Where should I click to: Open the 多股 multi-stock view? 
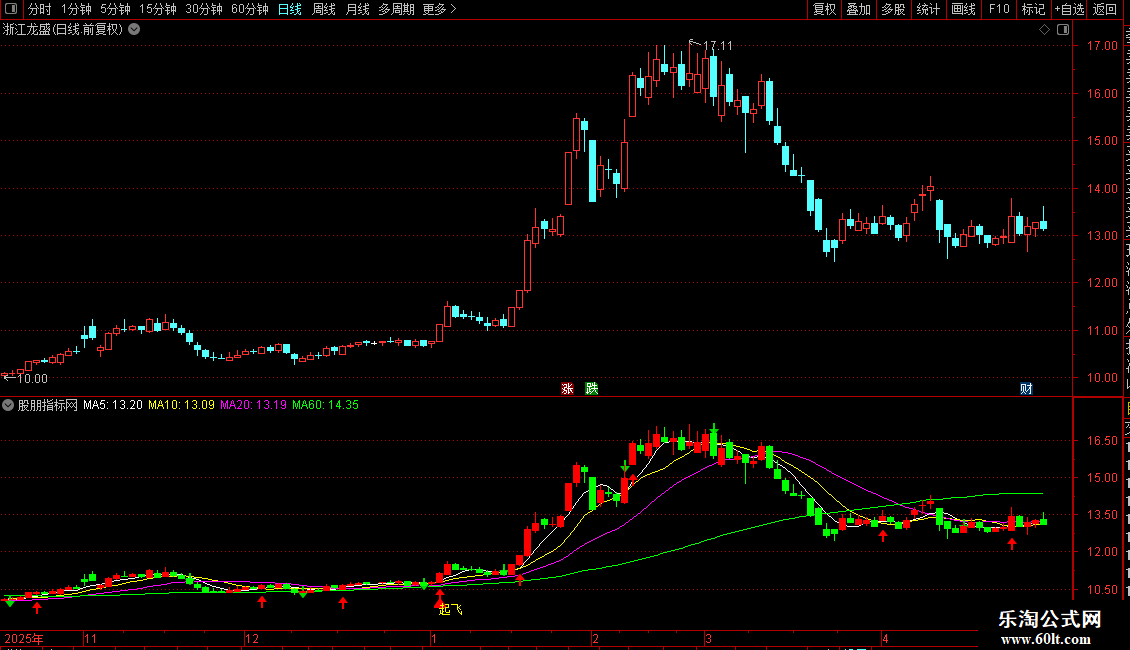893,9
